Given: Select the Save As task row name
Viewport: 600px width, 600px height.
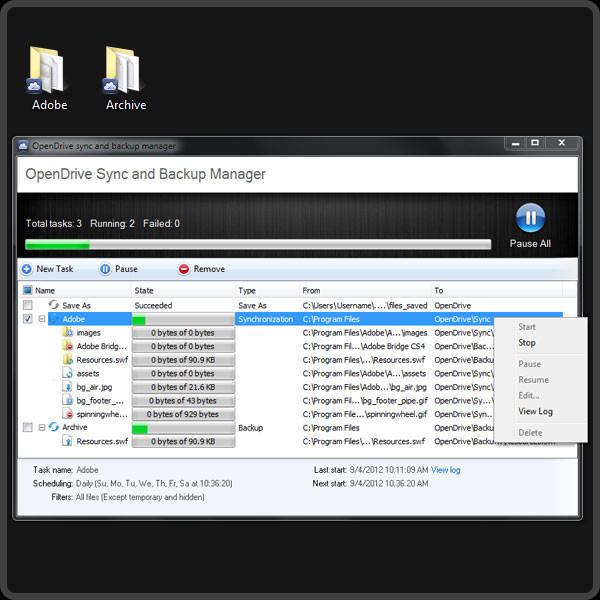Looking at the screenshot, I should click(x=76, y=305).
